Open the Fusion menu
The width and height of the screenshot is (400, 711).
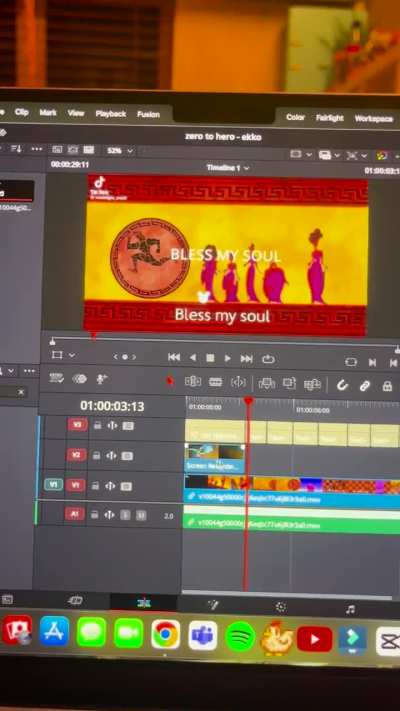[x=148, y=114]
